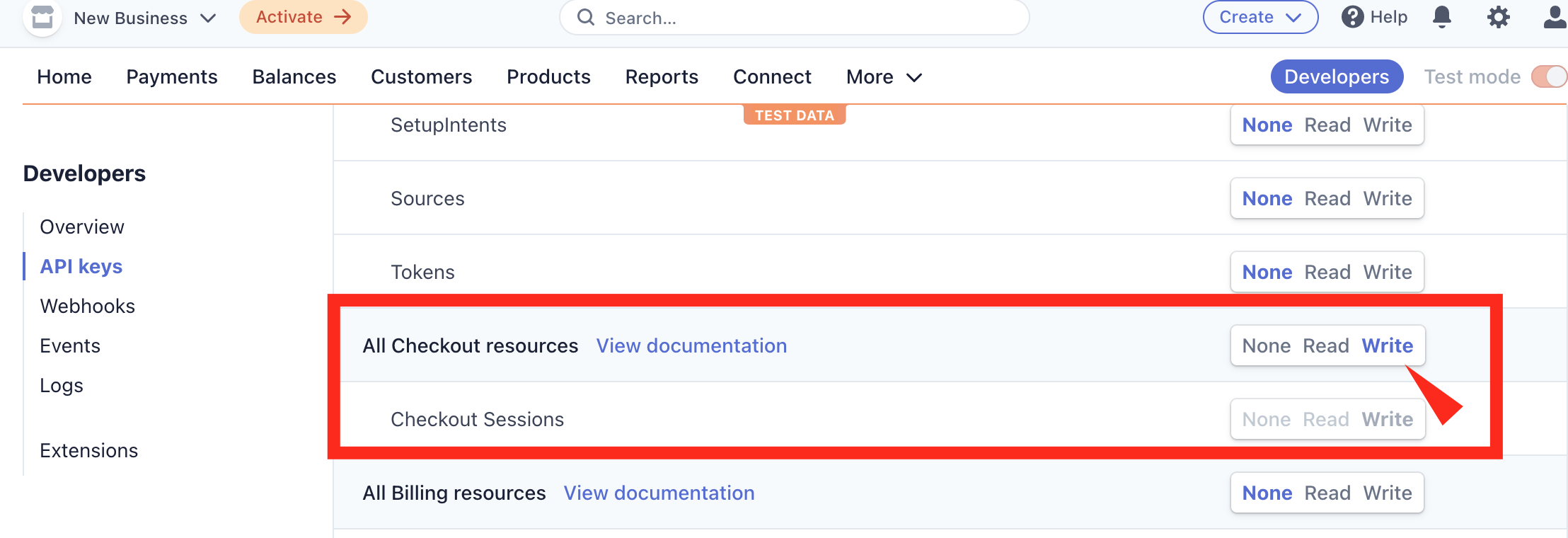Set SetupIntents permission to Read

tap(1327, 125)
